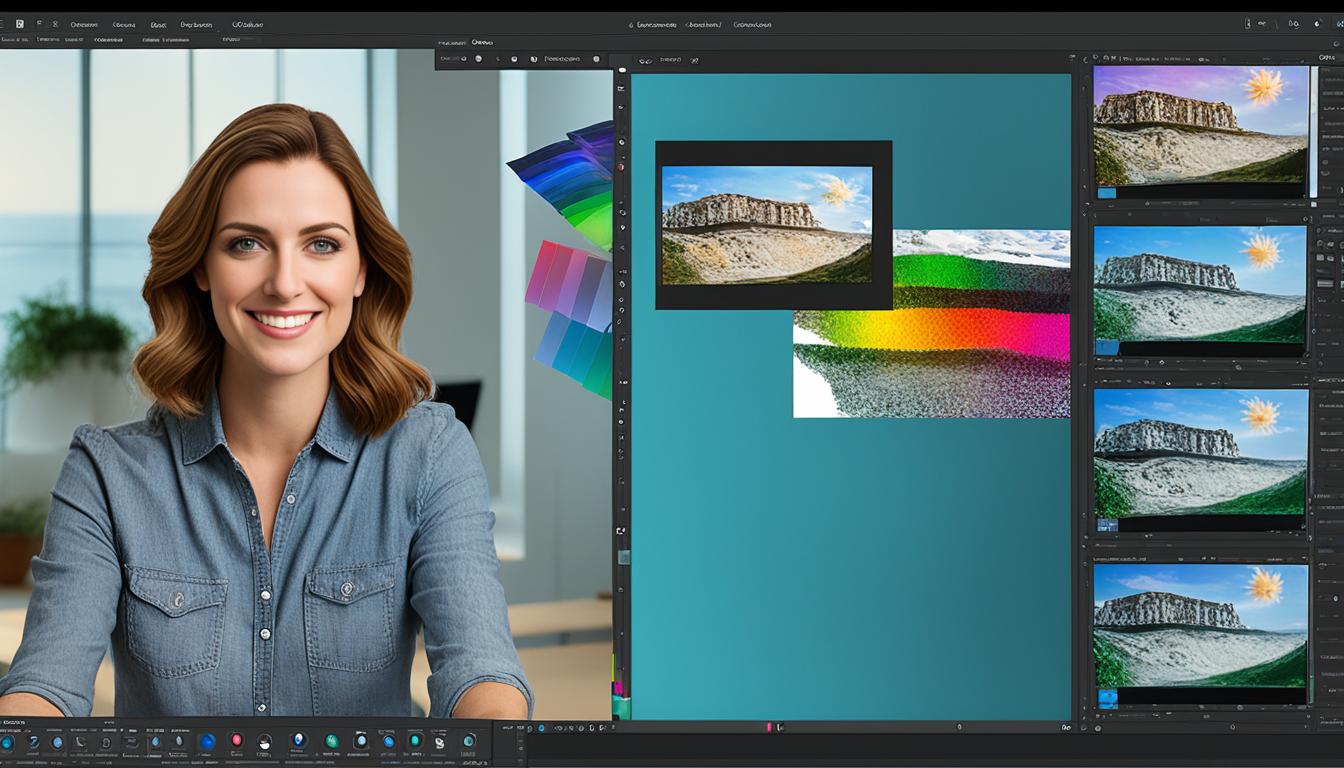Click the black-and-white swap squares icon in vertical strip

coord(621,531)
